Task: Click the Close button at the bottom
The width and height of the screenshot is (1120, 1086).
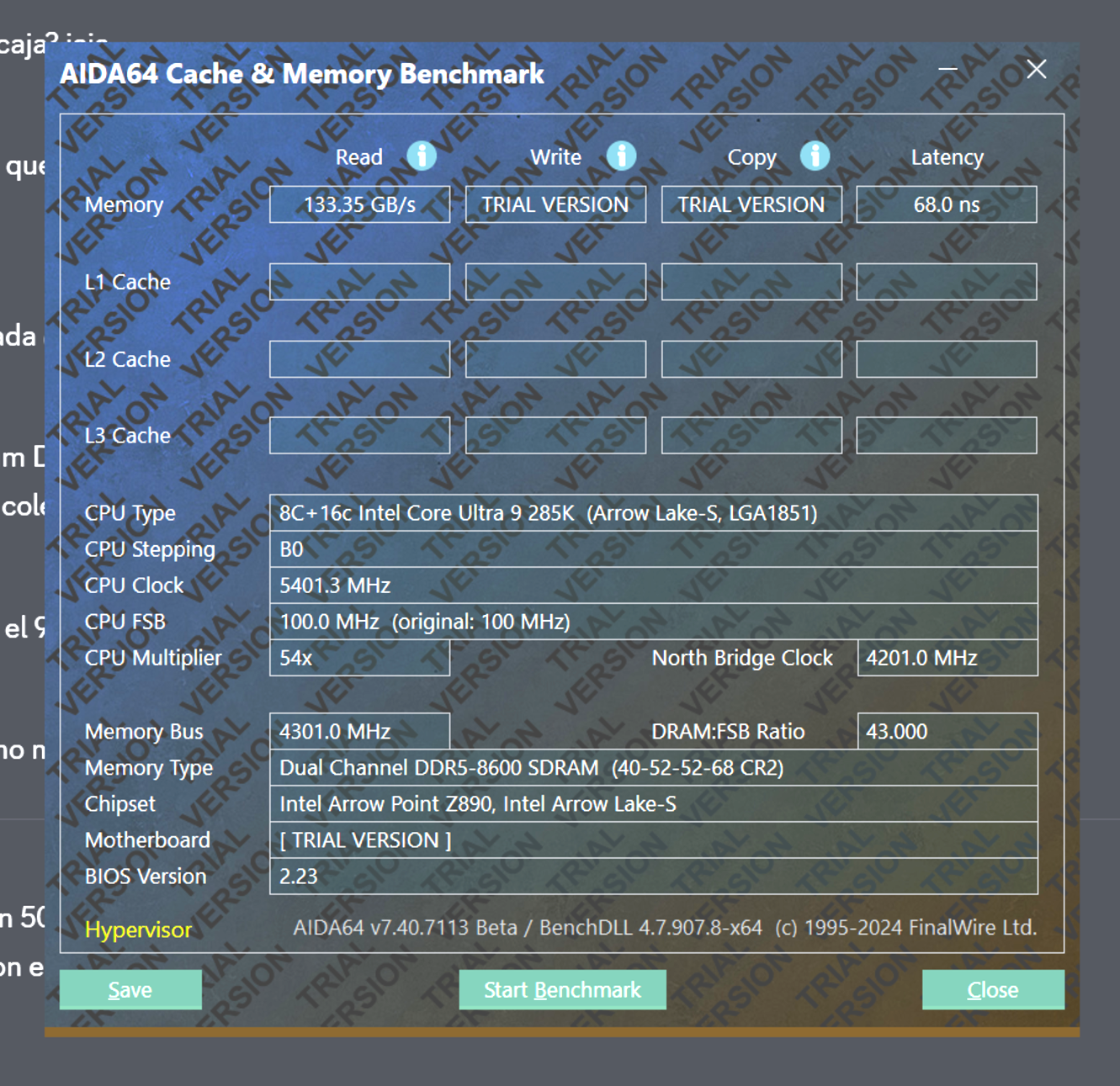Action: tap(993, 989)
